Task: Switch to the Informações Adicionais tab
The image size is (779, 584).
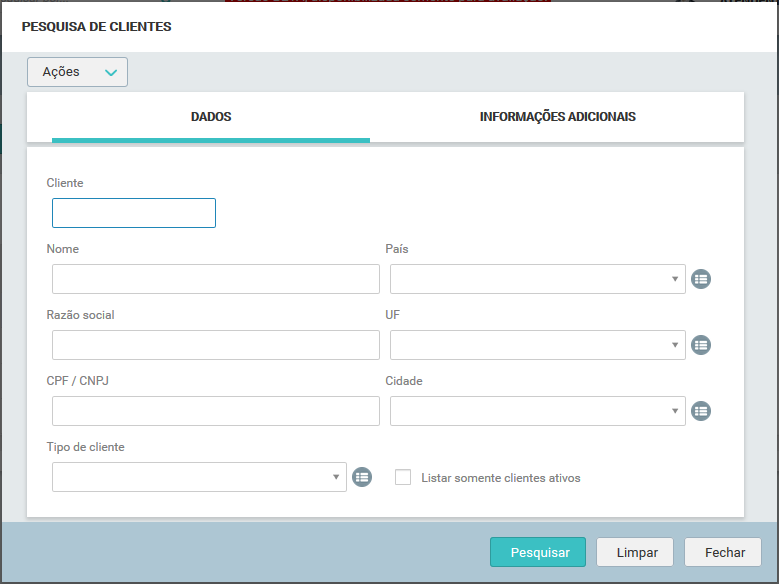Action: coord(557,117)
